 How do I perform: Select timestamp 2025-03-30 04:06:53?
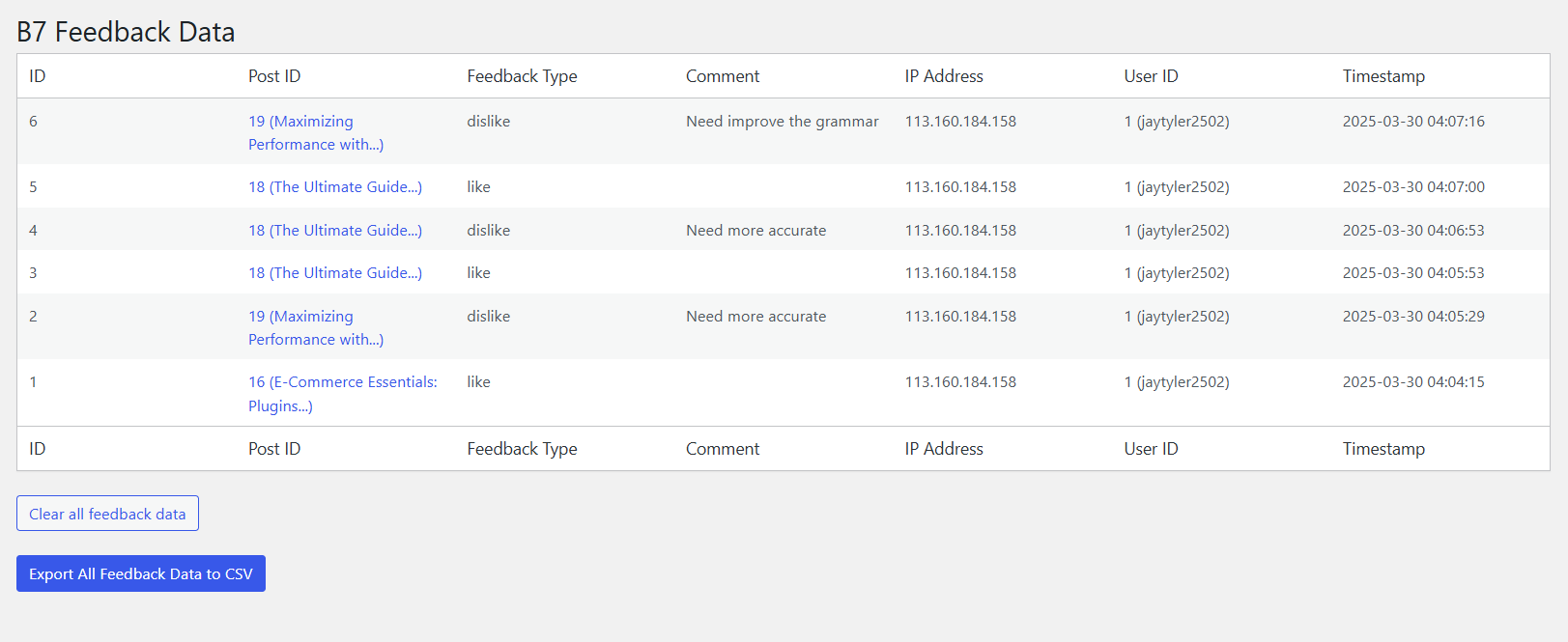1413,230
